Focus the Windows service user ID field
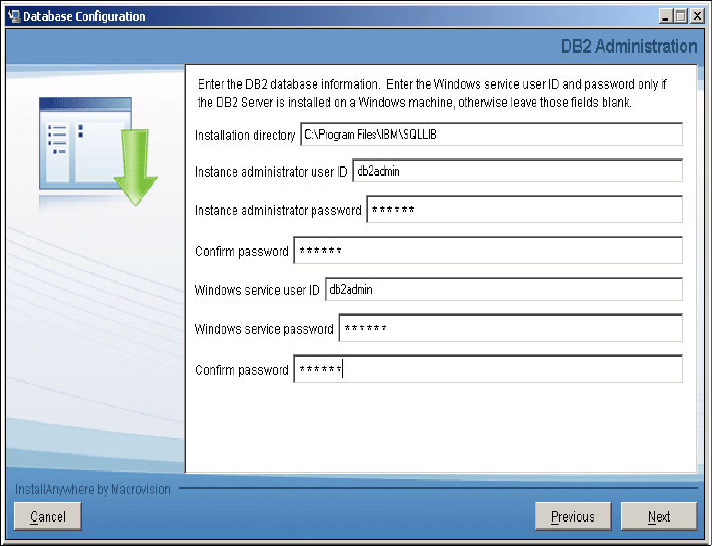Screen dimensions: 712x546 [x=504, y=289]
